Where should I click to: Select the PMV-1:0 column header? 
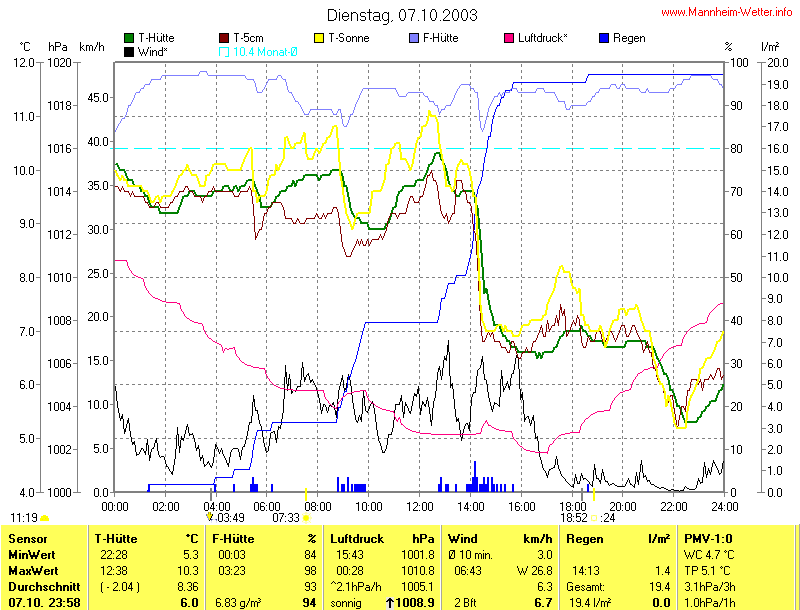click(x=706, y=539)
